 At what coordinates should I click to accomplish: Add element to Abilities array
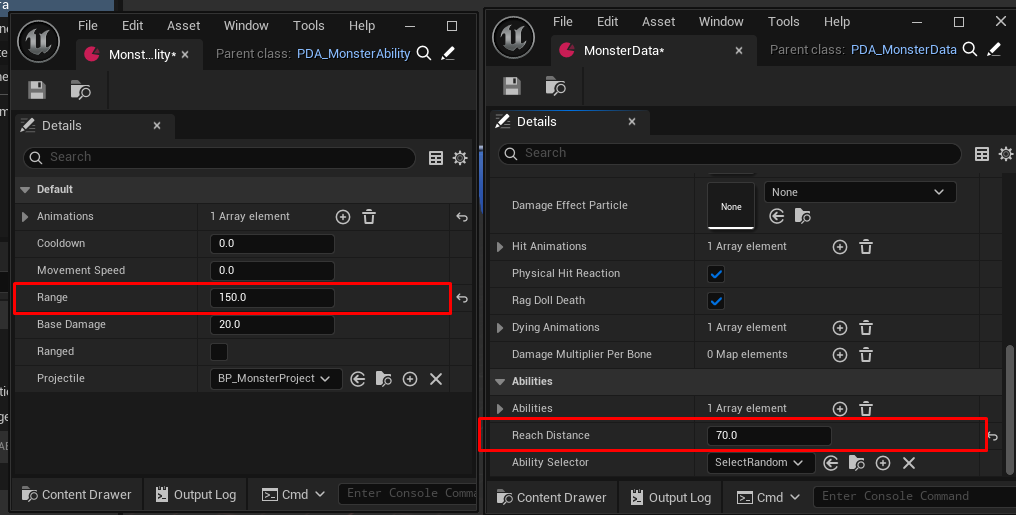tap(840, 409)
